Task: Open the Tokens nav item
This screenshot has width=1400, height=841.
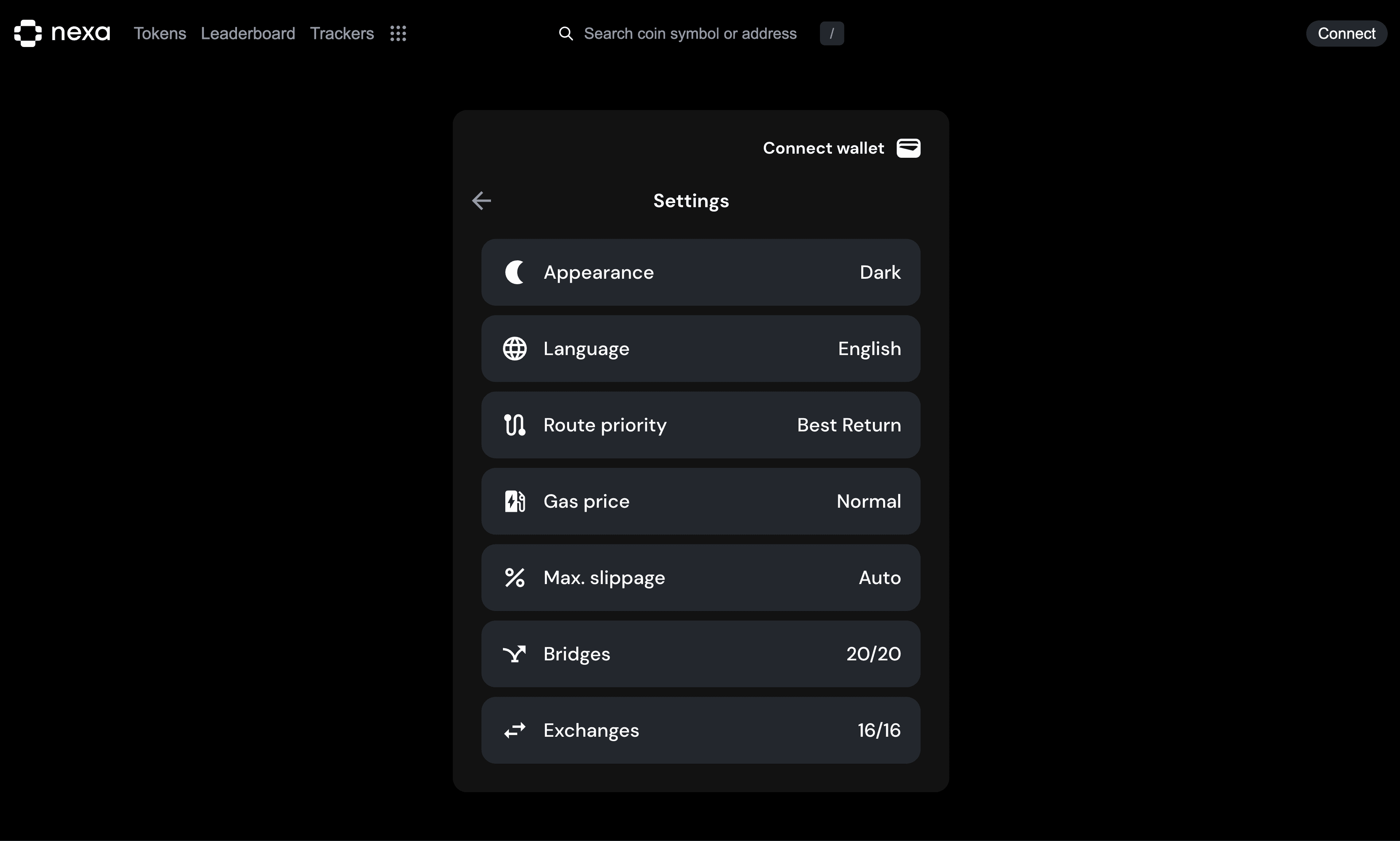Action: (x=160, y=34)
